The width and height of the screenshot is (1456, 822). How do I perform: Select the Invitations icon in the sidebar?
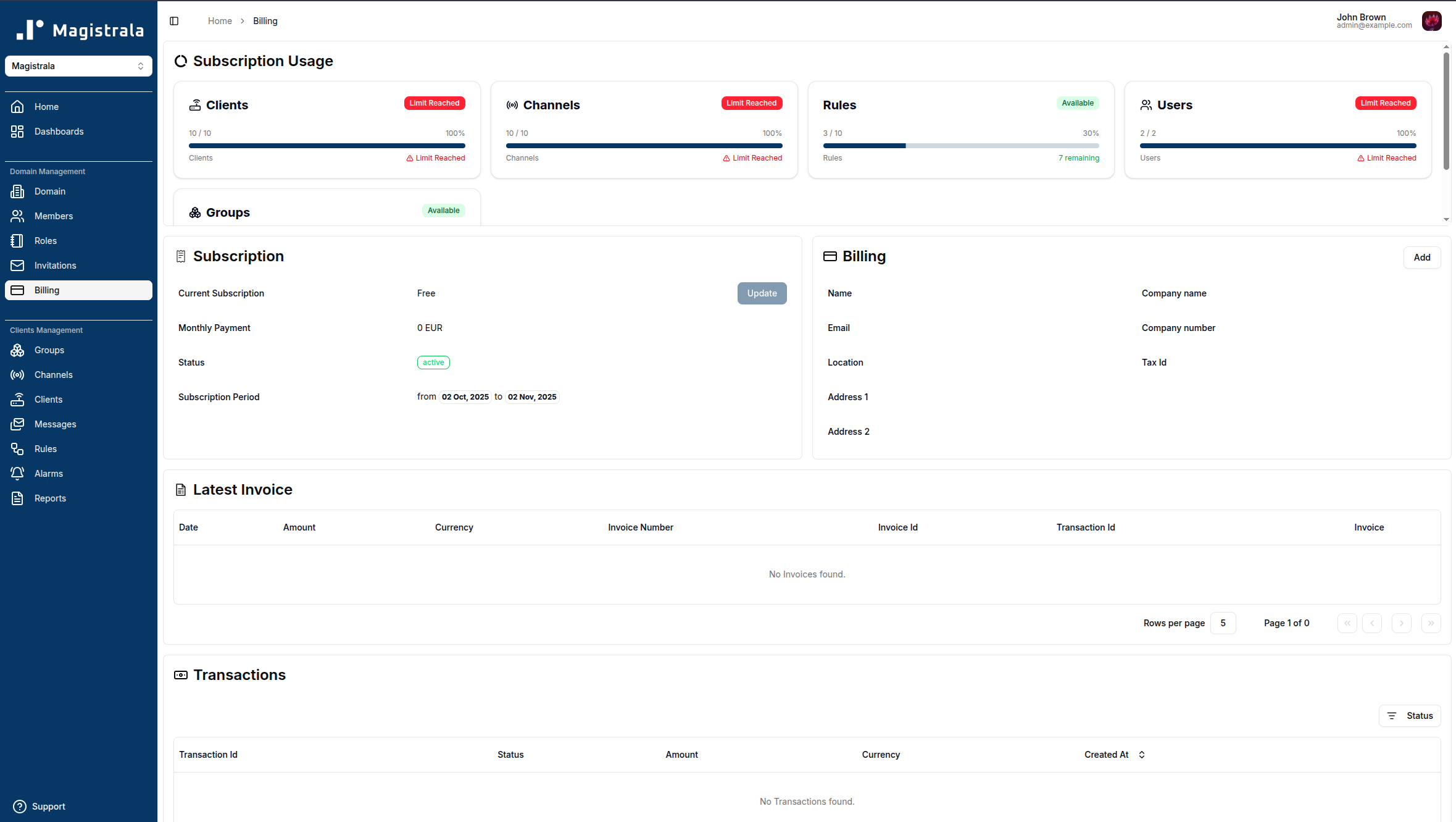click(17, 265)
